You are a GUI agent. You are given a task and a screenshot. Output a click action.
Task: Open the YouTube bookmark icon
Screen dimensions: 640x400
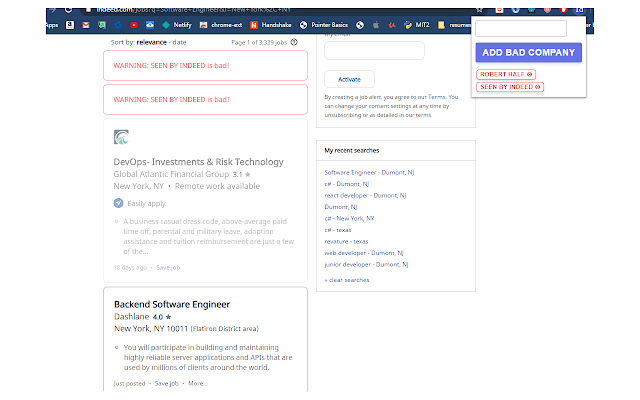tap(134, 25)
